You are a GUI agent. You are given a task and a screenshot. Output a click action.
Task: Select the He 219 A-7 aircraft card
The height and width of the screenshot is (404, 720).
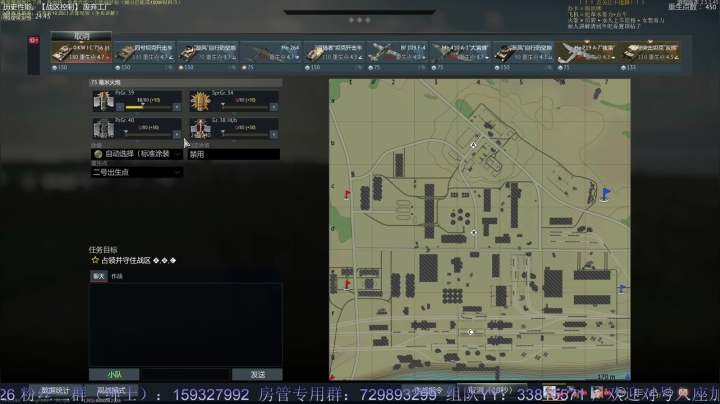coord(588,52)
